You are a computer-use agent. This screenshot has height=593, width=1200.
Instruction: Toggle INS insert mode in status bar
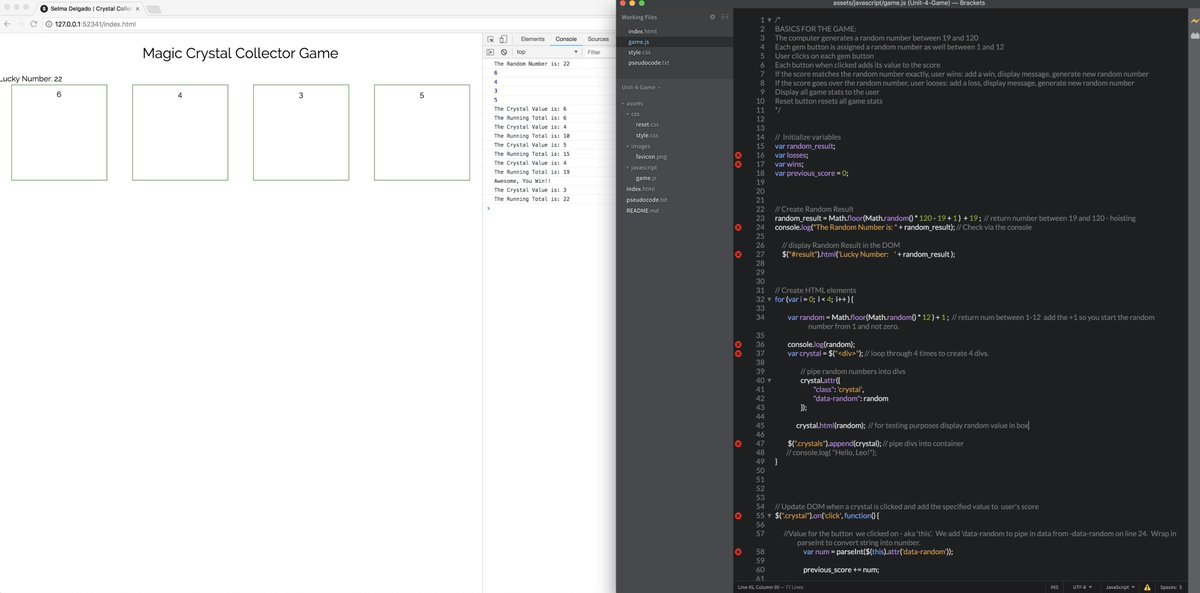[1054, 586]
